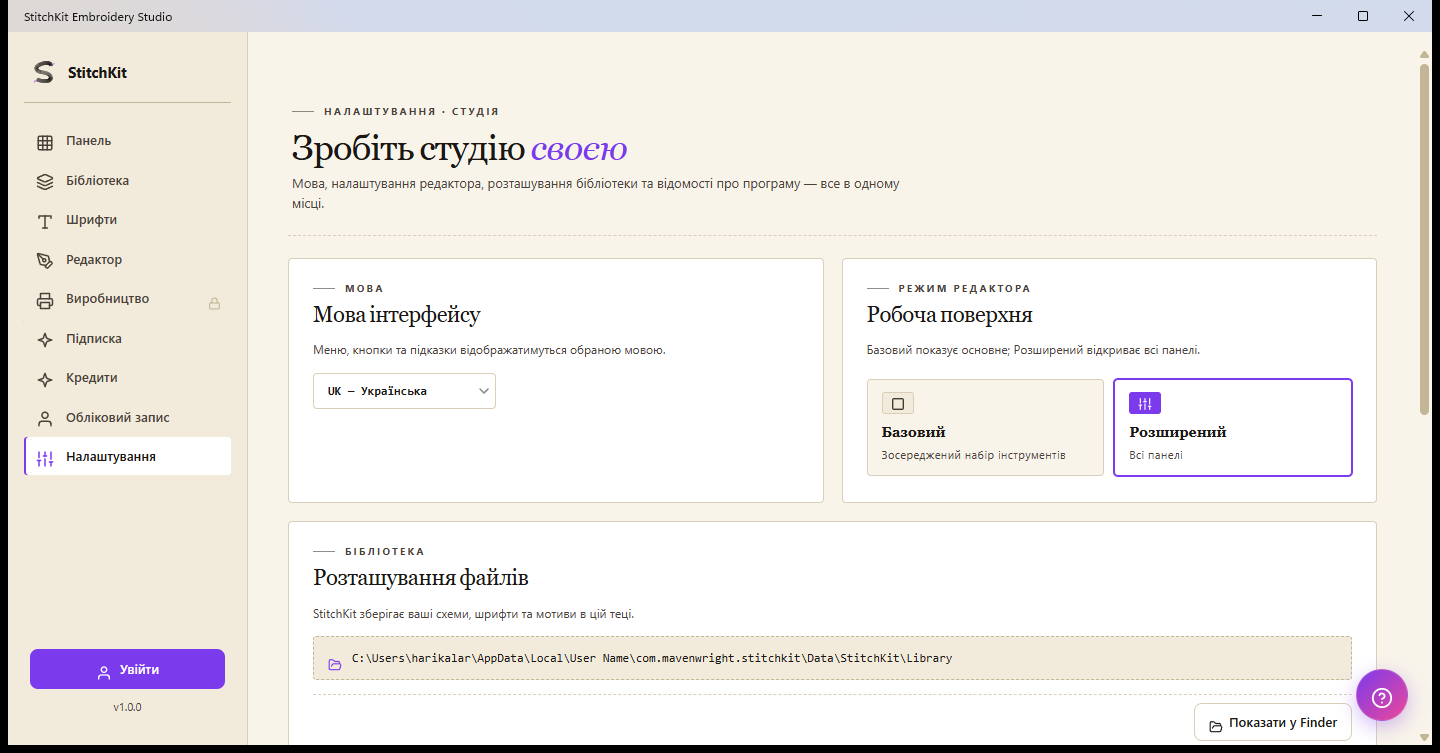1440x753 pixels.
Task: Switch to the Редактор section
Action: [128, 260]
